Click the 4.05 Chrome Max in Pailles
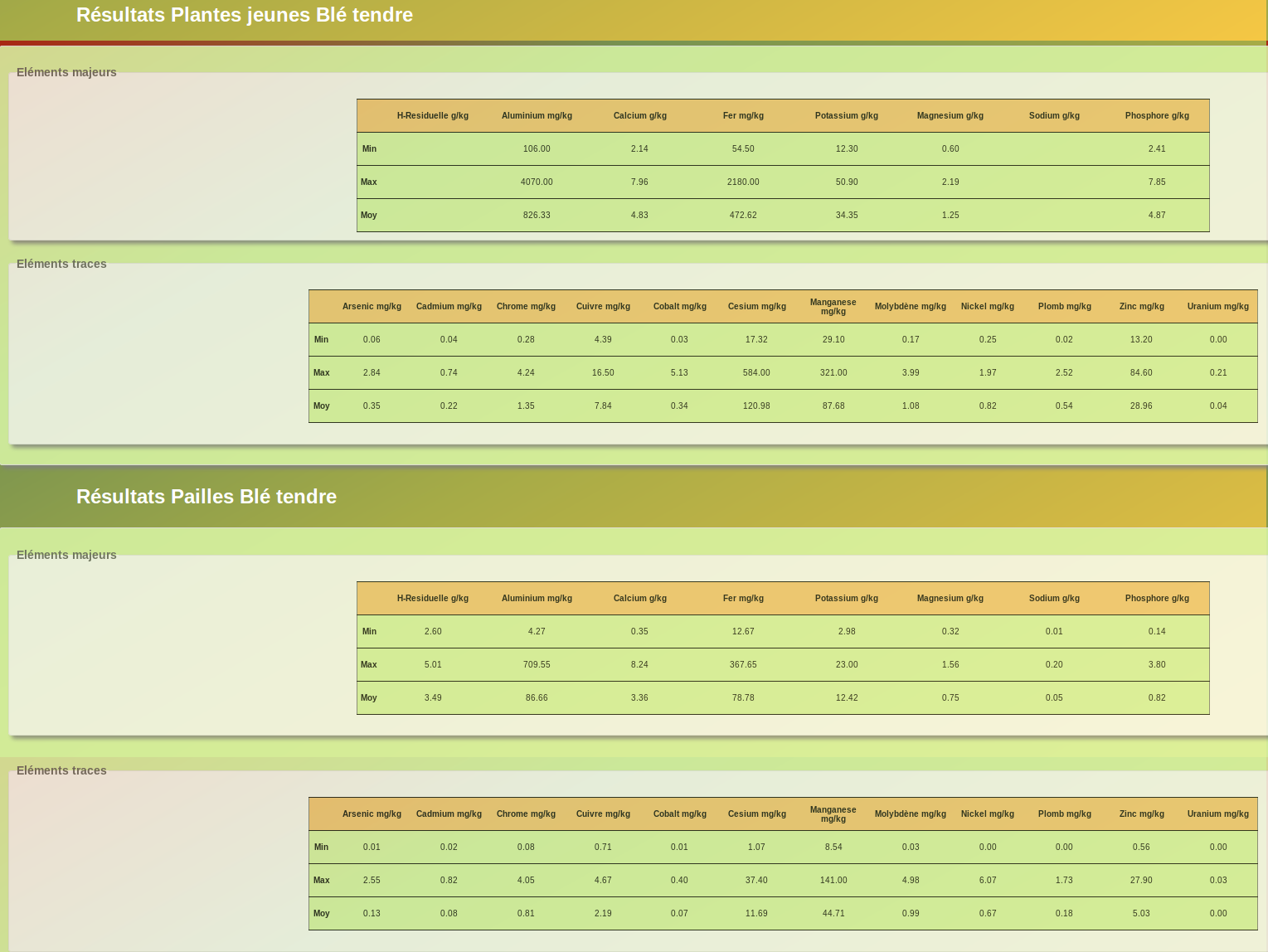Screen dimensions: 1268x952 526,880
